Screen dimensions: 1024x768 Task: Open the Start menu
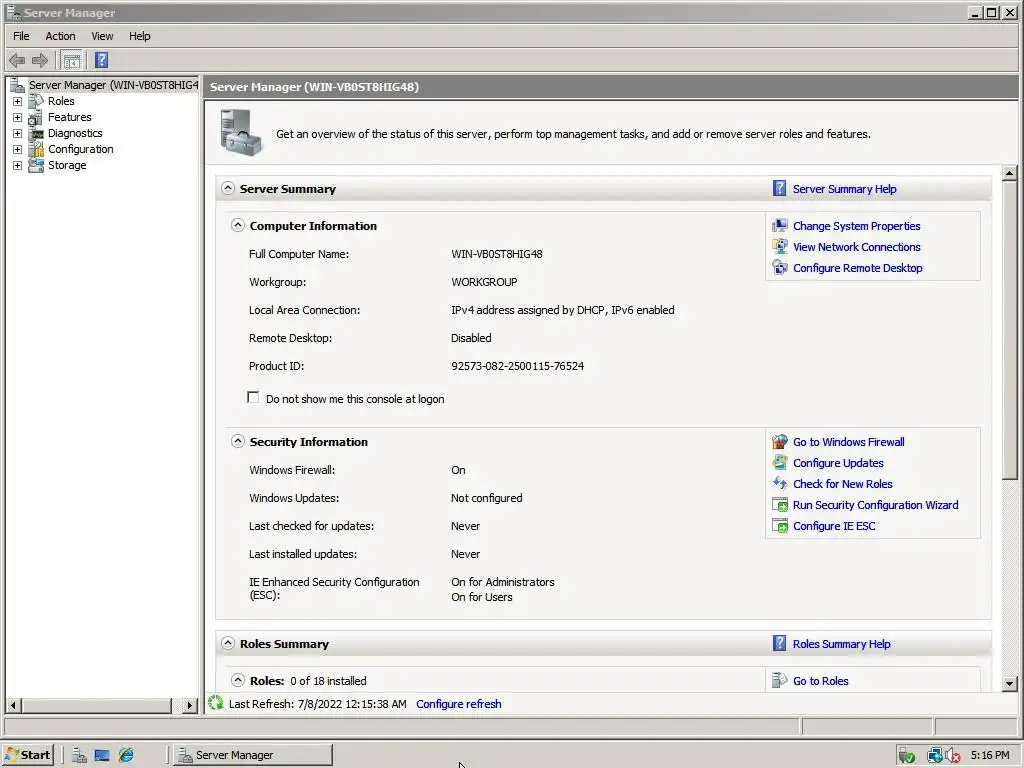click(x=27, y=755)
